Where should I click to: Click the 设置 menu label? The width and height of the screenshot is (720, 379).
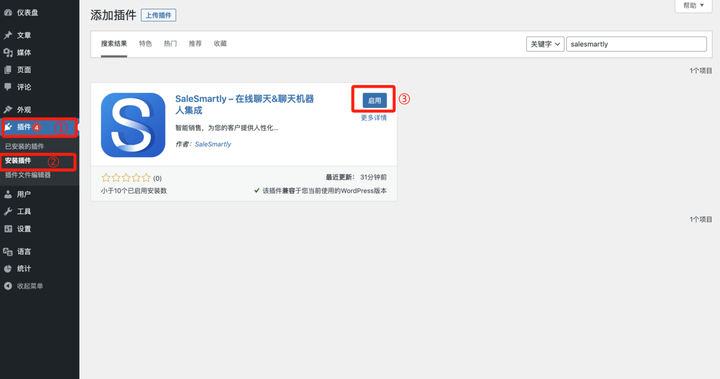point(24,229)
